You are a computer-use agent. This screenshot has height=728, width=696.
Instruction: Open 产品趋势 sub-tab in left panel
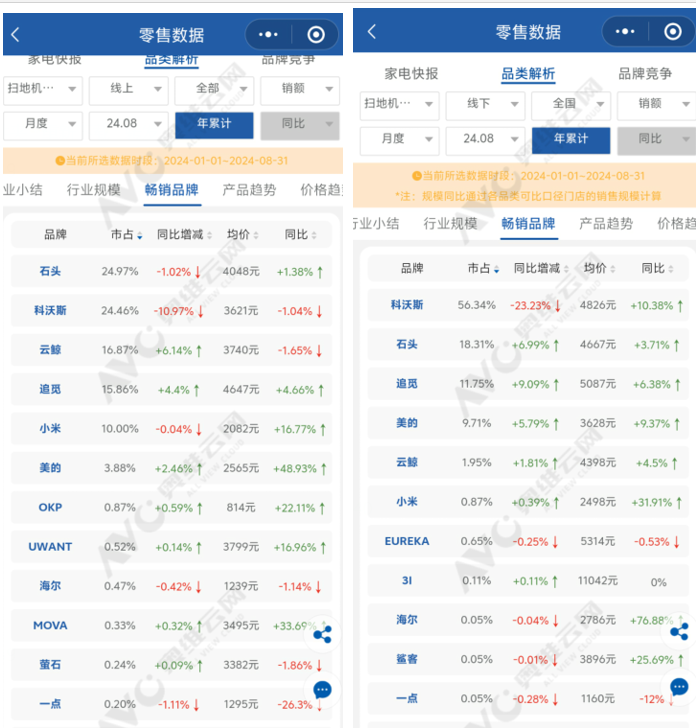tap(249, 190)
